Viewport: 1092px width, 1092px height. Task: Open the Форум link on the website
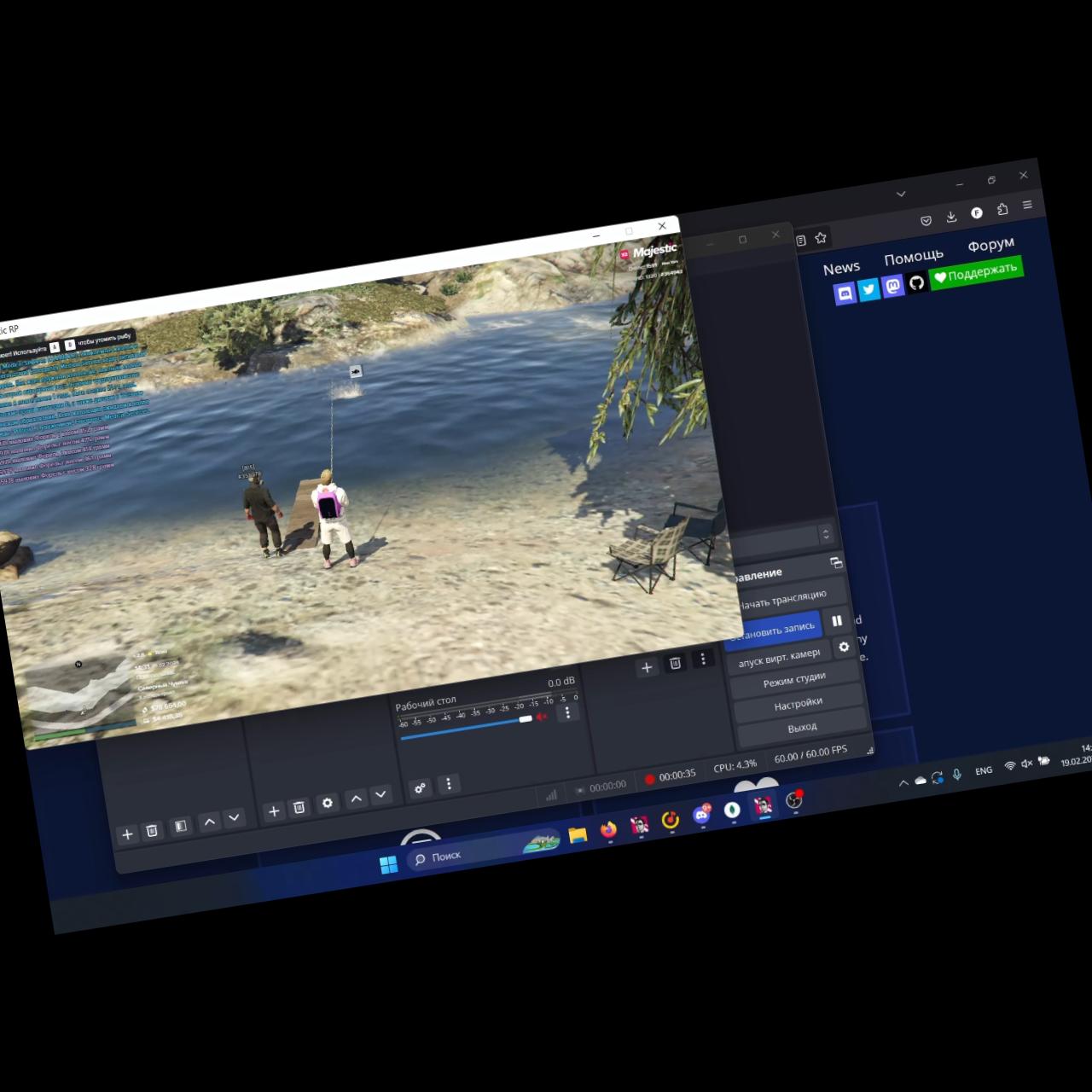[990, 245]
